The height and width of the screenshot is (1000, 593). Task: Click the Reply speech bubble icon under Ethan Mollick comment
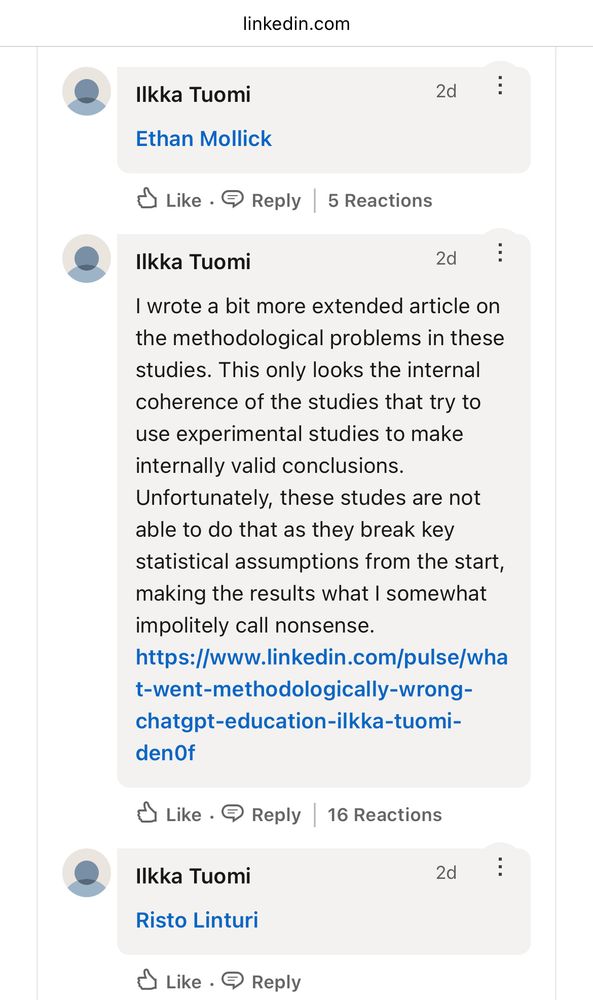click(233, 200)
